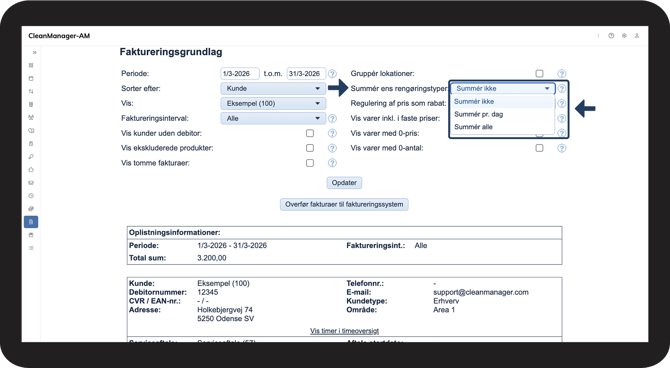Click the paperclip icon in the sidebar

[x=31, y=209]
